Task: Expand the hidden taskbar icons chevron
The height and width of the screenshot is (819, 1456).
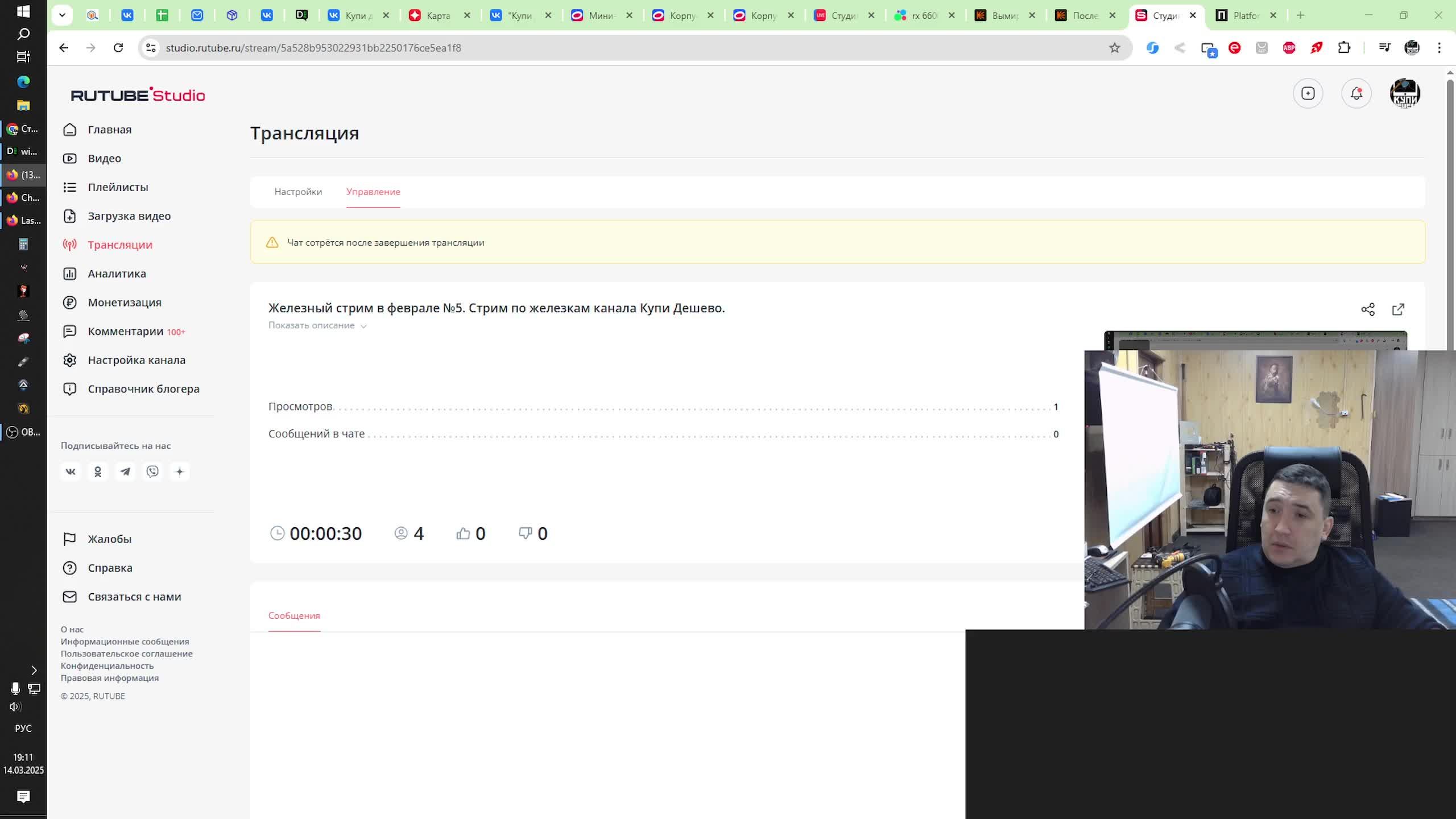Action: tap(34, 670)
